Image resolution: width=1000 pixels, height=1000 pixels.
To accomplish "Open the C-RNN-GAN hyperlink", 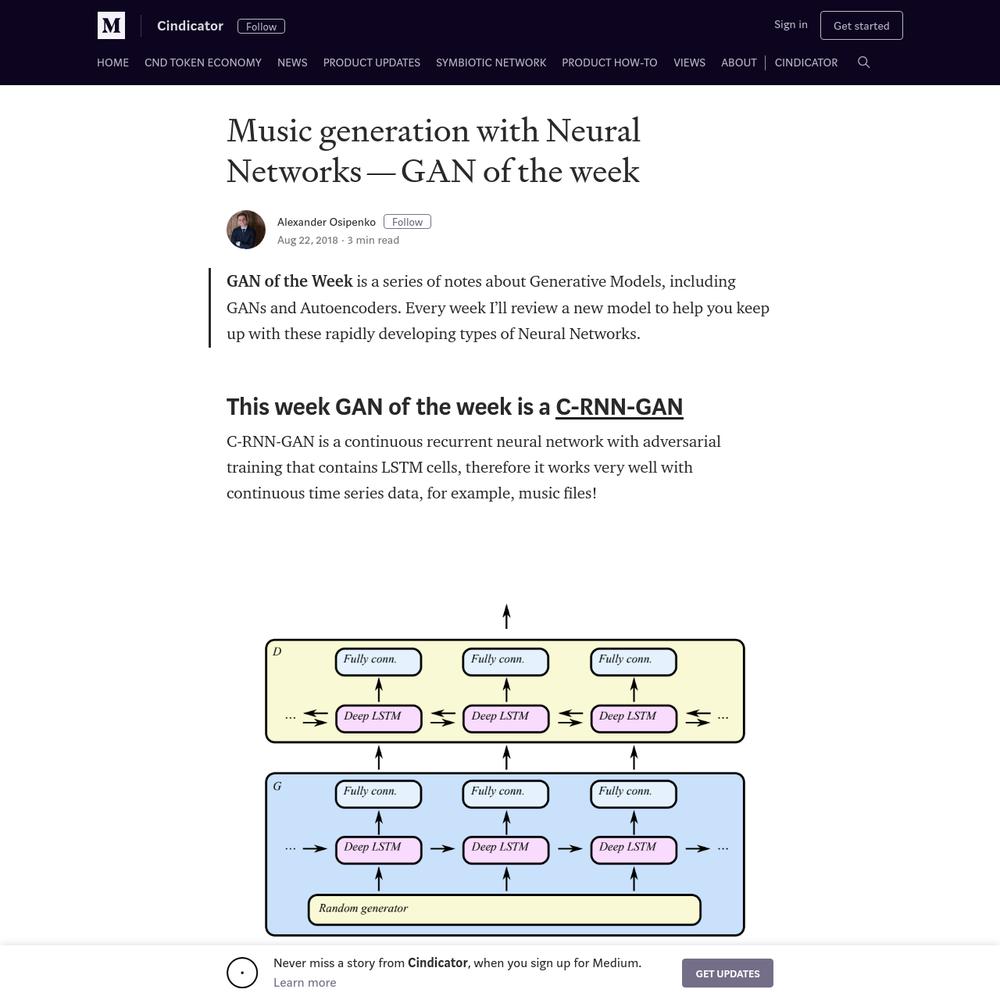I will point(619,407).
